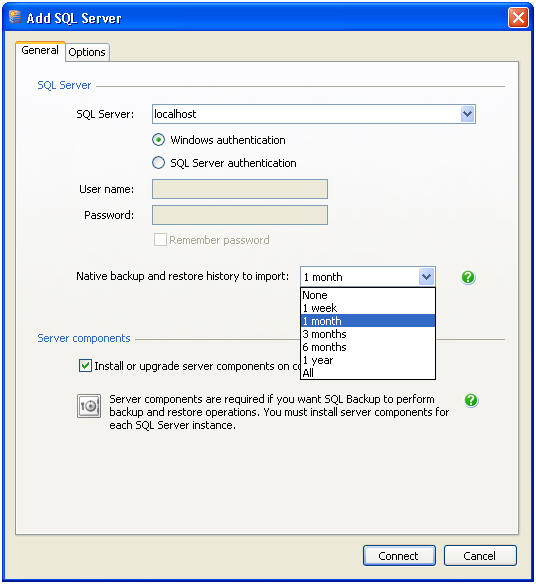Switch to the General tab
Image resolution: width=536 pixels, height=584 pixels.
point(40,51)
